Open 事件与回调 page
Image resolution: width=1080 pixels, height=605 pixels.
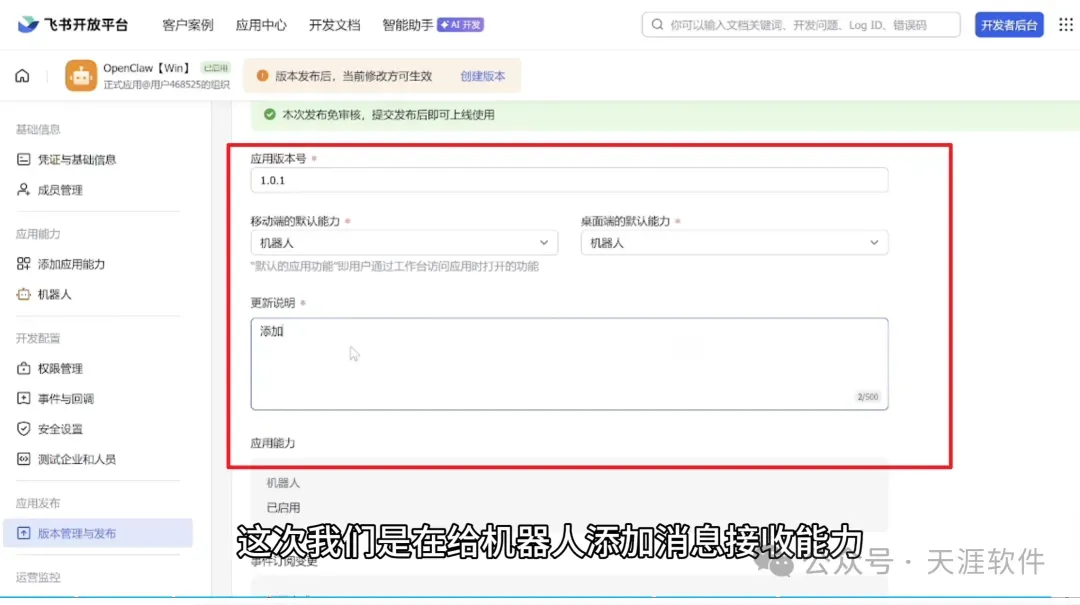click(65, 398)
